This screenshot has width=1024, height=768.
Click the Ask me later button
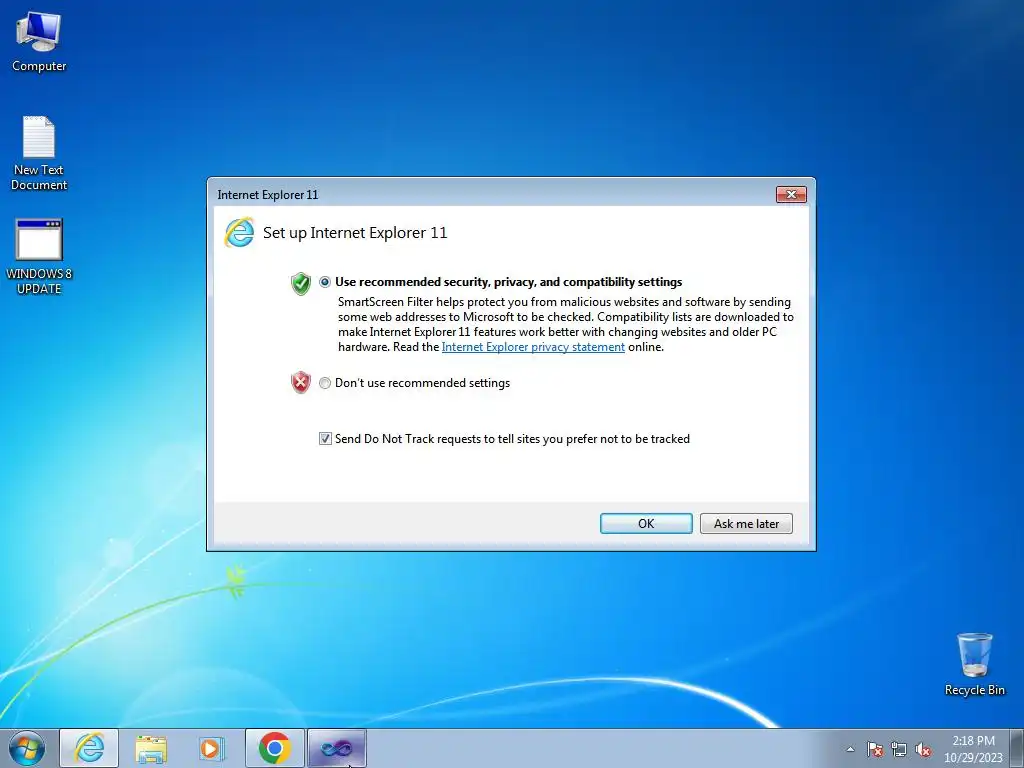pyautogui.click(x=746, y=524)
